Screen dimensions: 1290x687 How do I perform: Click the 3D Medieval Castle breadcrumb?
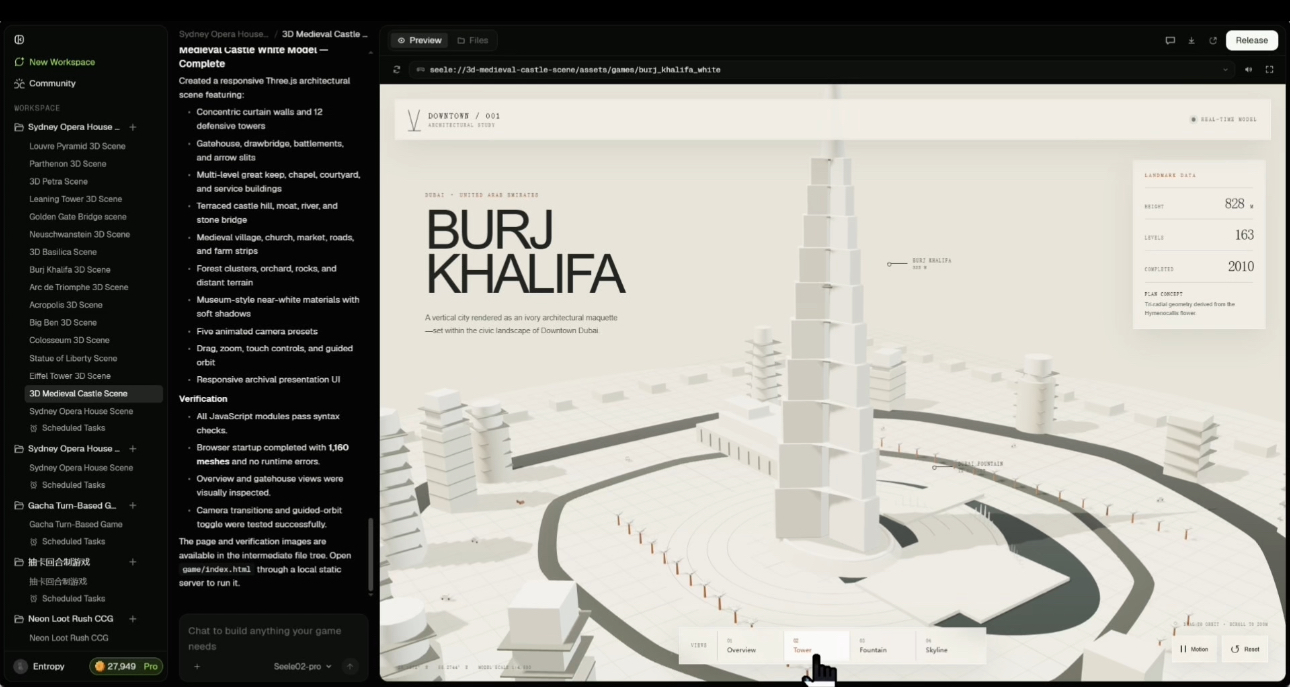(325, 34)
